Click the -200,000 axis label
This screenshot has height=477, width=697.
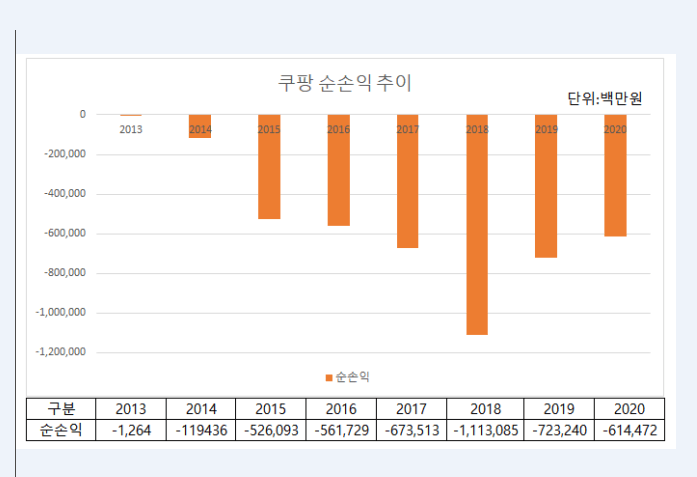point(65,154)
